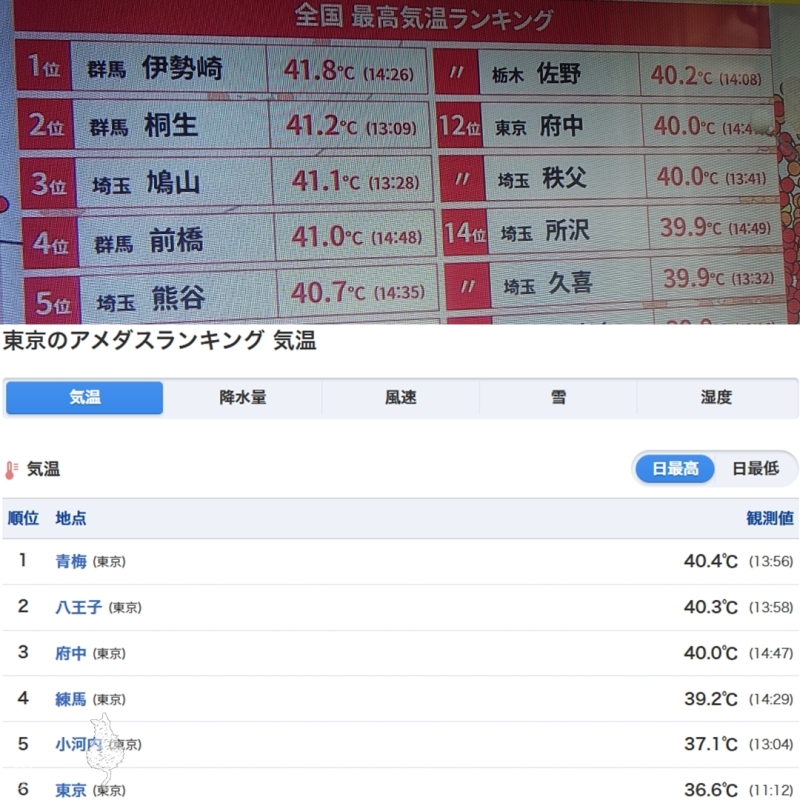Click the thermometer icon beside 気温
Screen dimensions: 800x800
(11, 469)
